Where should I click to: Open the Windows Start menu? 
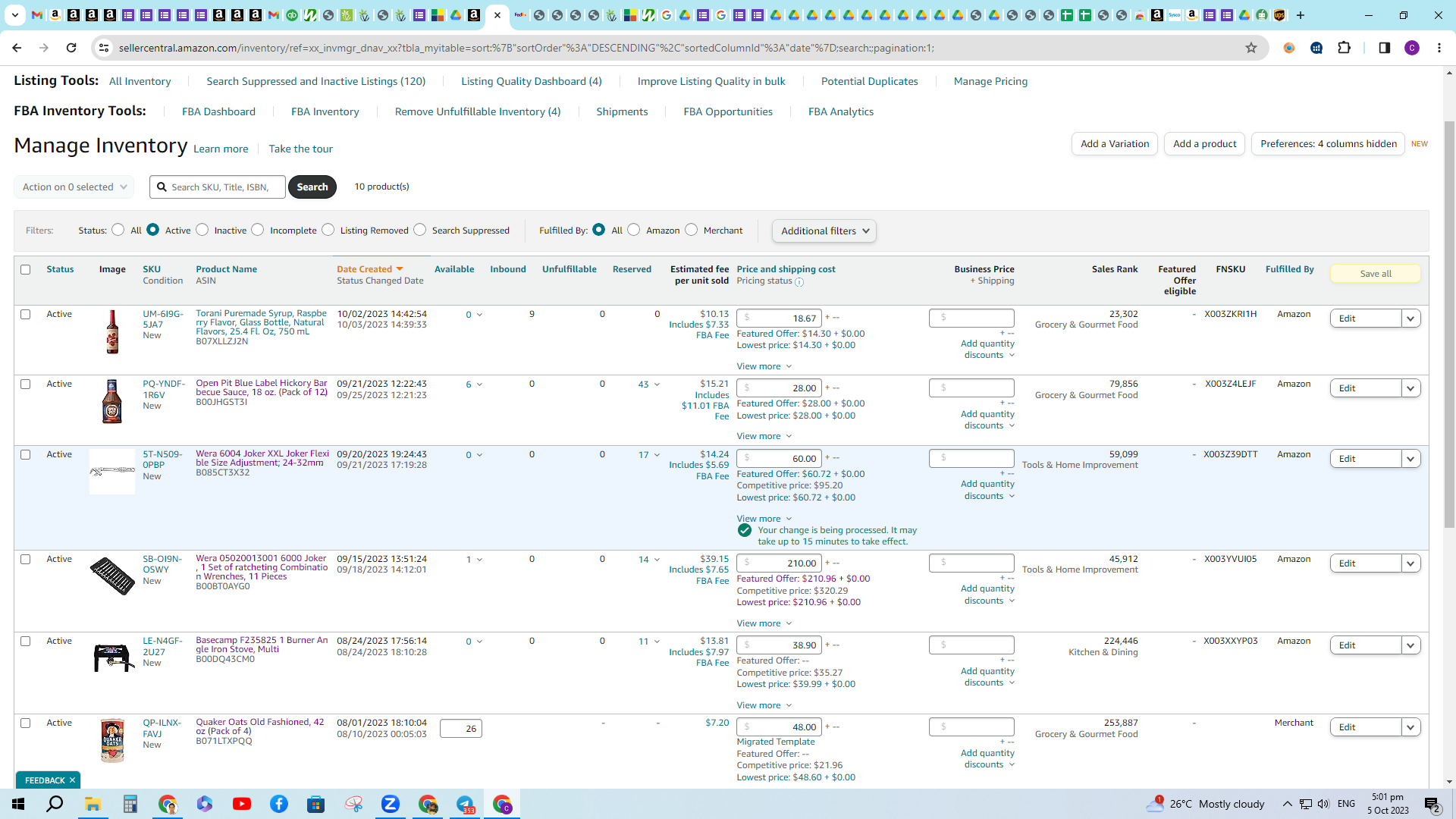point(18,804)
